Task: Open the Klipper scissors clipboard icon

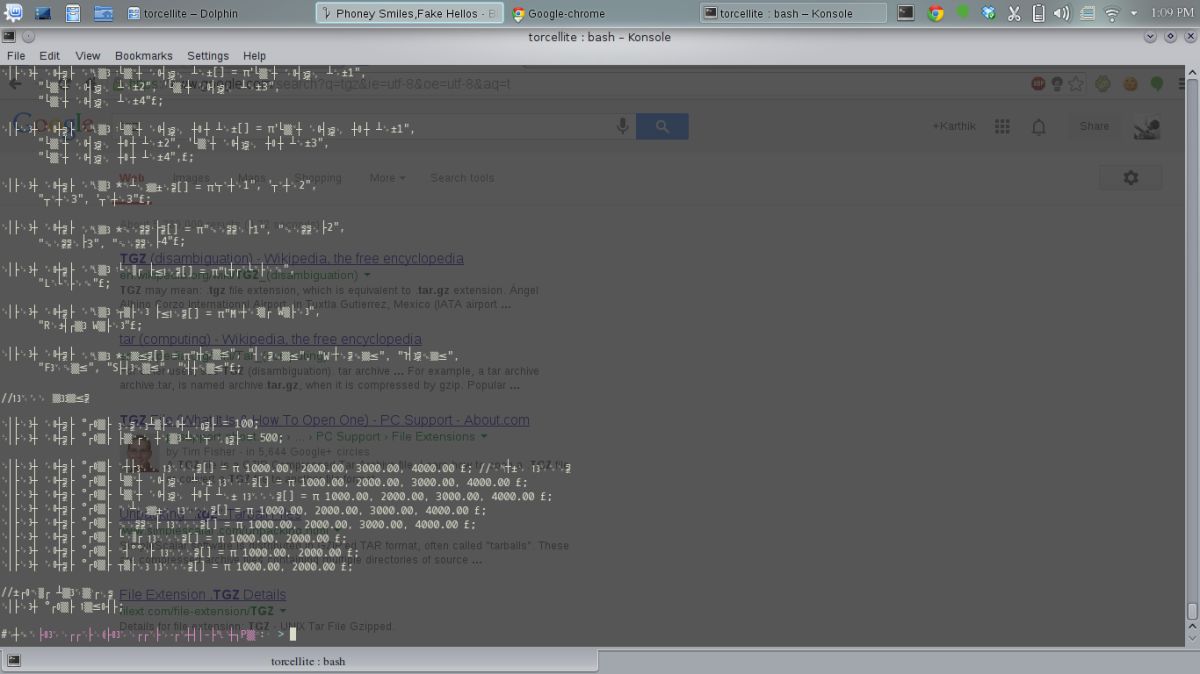Action: click(x=1013, y=13)
